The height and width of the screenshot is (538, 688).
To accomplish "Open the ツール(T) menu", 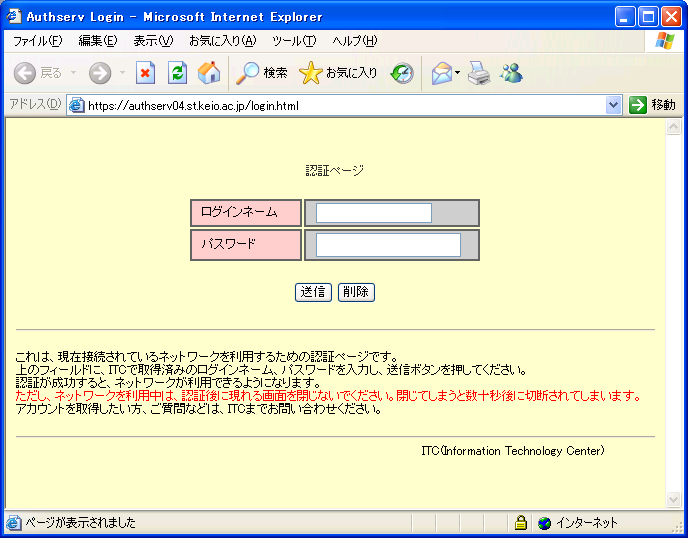I will pos(294,41).
